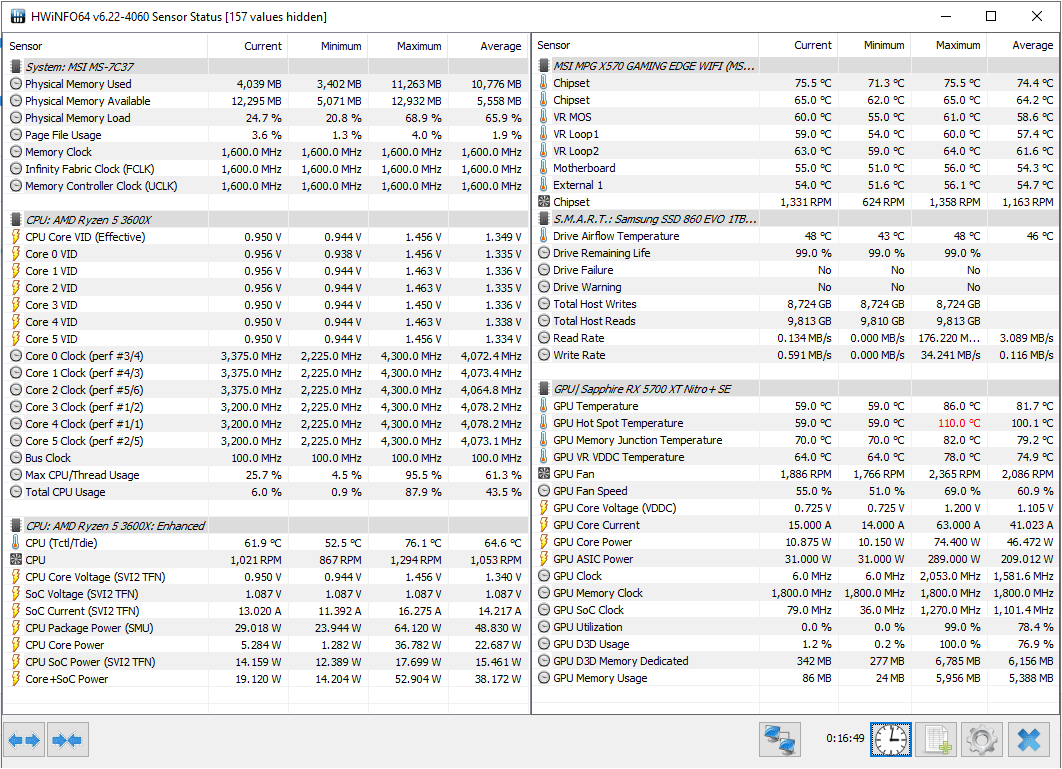
Task: Close sensors with the blue X icon
Action: (1029, 739)
